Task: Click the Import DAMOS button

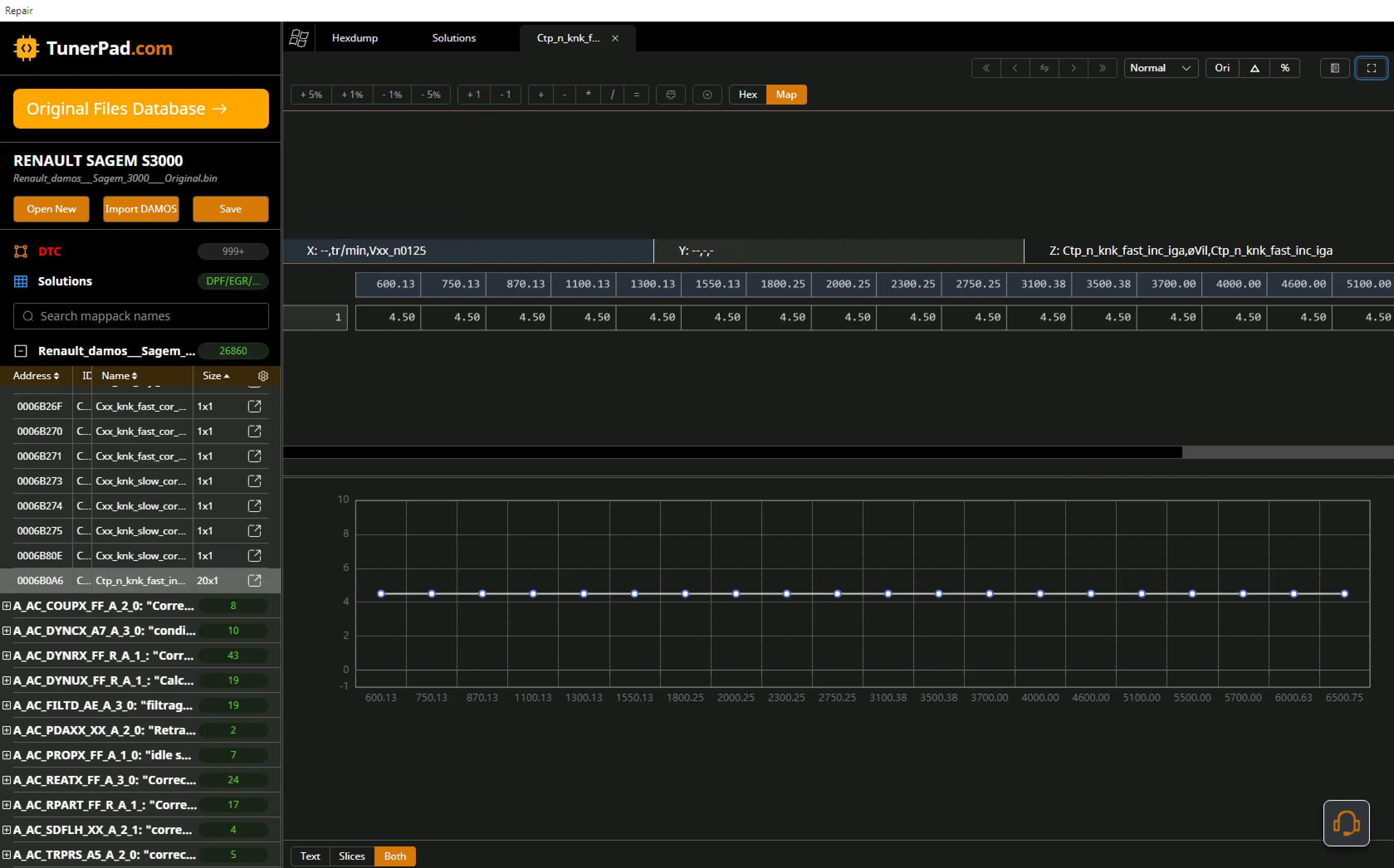Action: point(141,209)
